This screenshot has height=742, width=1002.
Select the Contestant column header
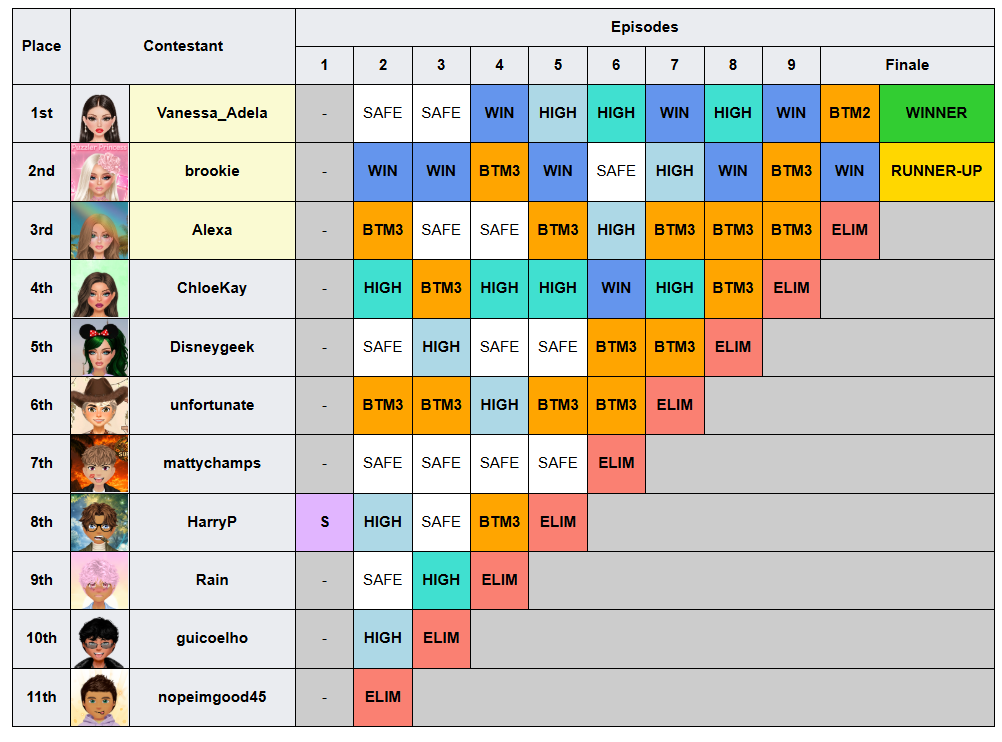(183, 46)
